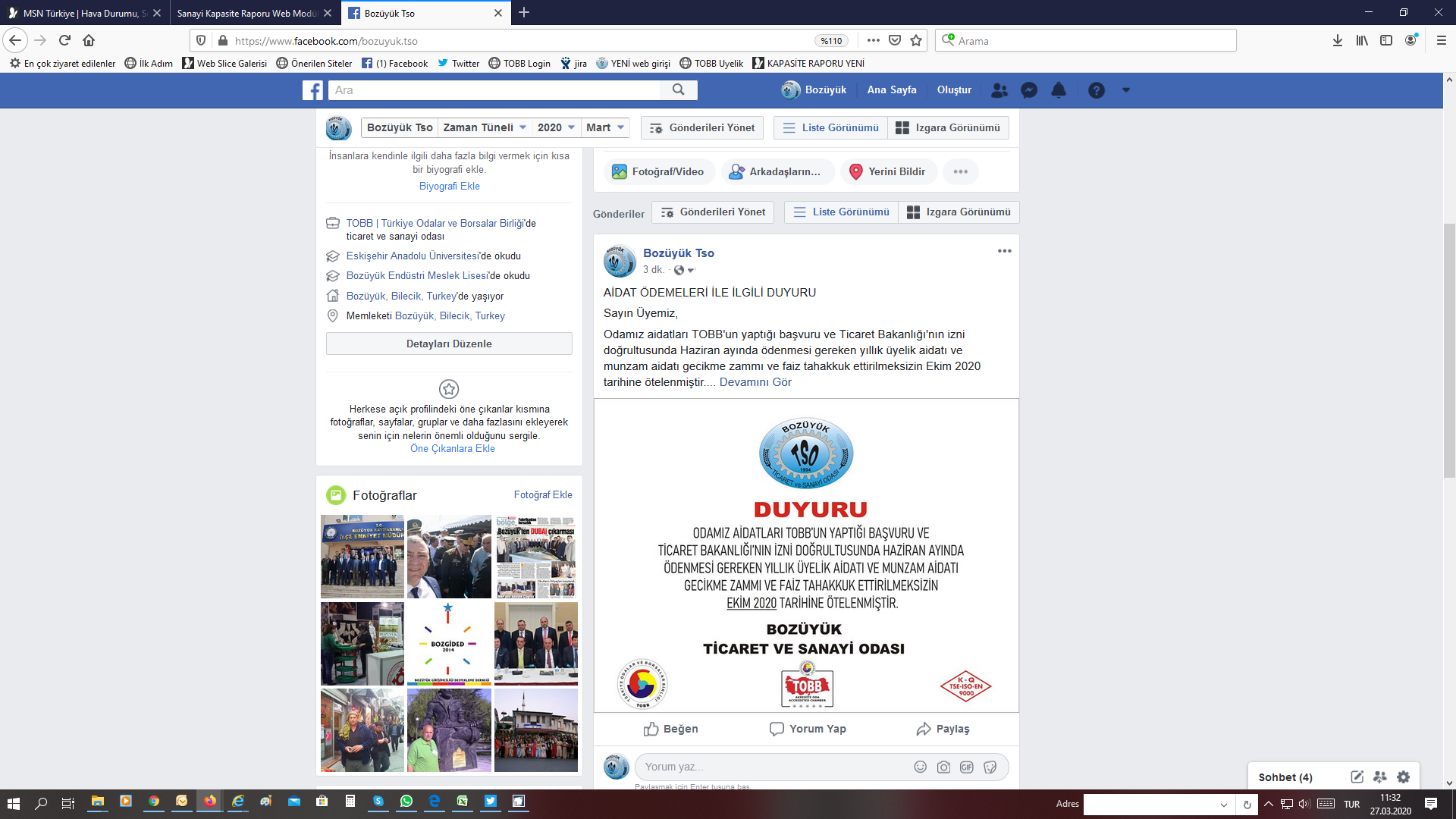Click Öne Çıkanlara Ekle link
Screen dimensions: 1456x819
tap(453, 448)
